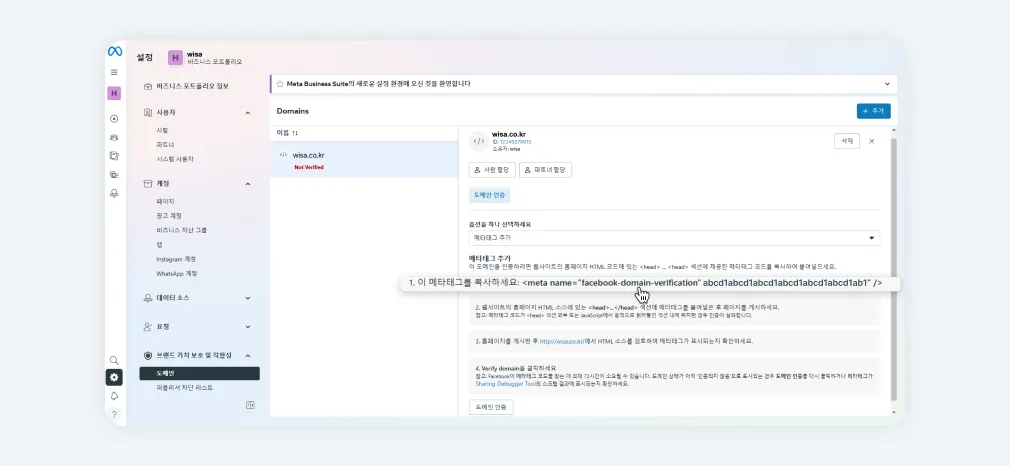Open Instagram 계정 menu item

(x=175, y=259)
